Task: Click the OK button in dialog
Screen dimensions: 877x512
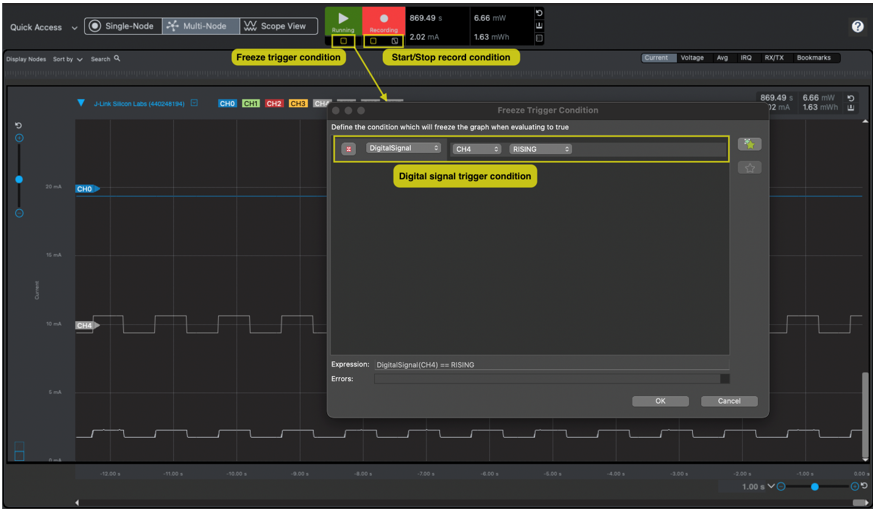Action: [x=660, y=401]
